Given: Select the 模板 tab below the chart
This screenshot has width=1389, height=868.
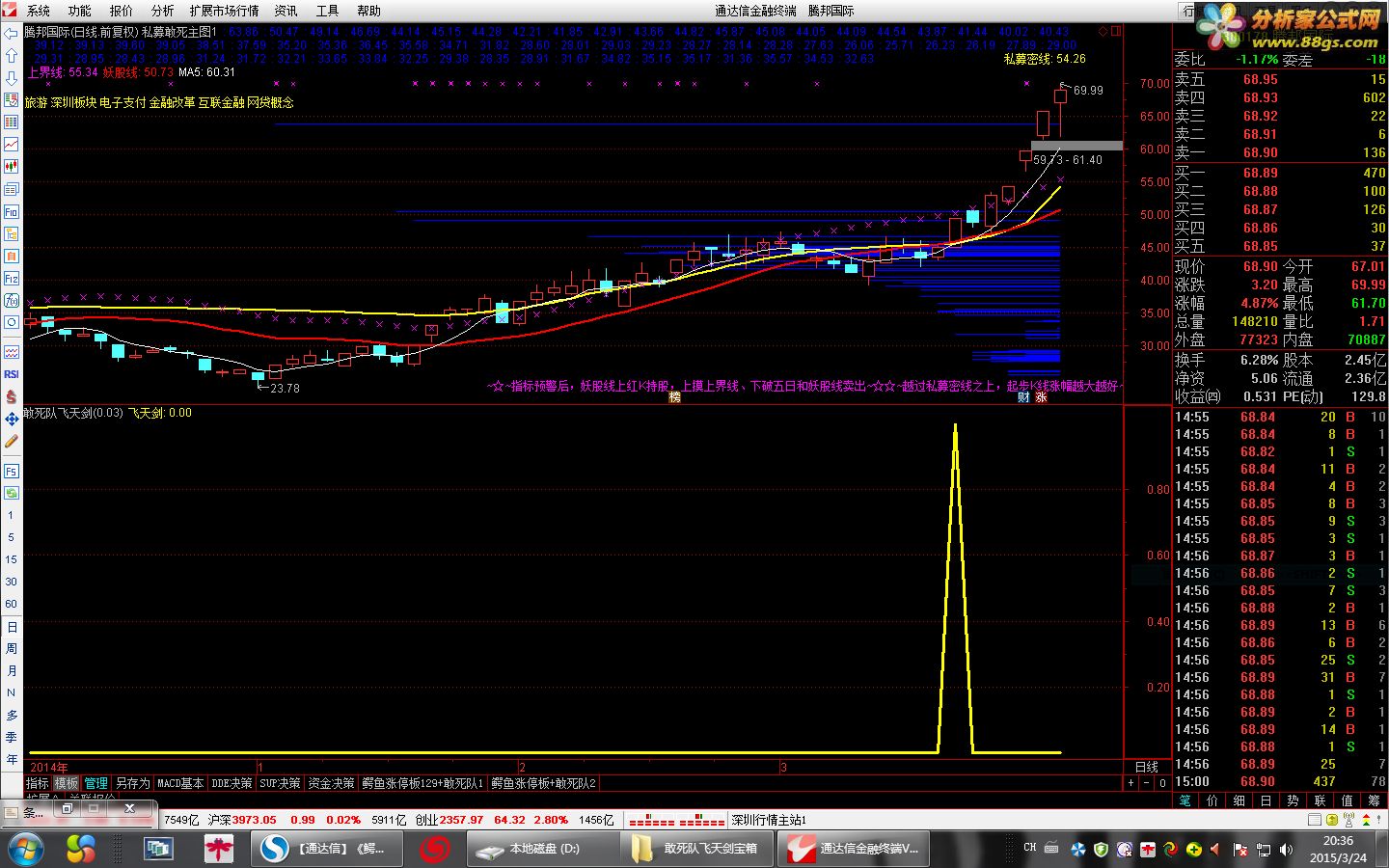Looking at the screenshot, I should (x=67, y=783).
